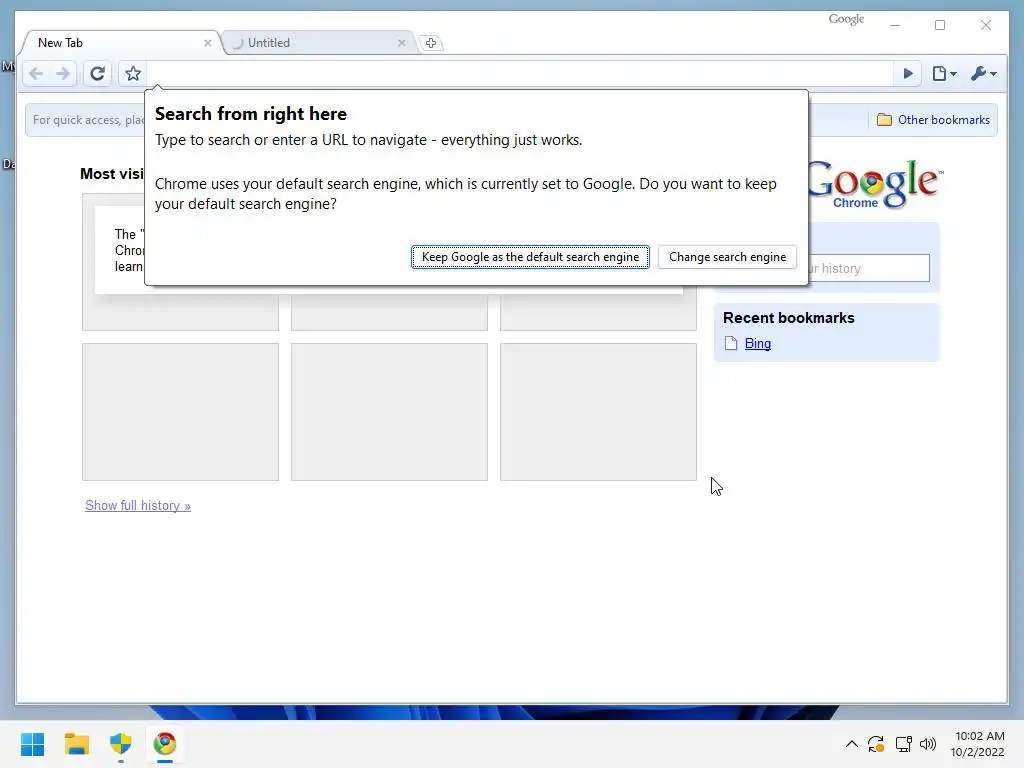This screenshot has width=1024, height=768.
Task: Click the search history input field
Action: tap(869, 268)
